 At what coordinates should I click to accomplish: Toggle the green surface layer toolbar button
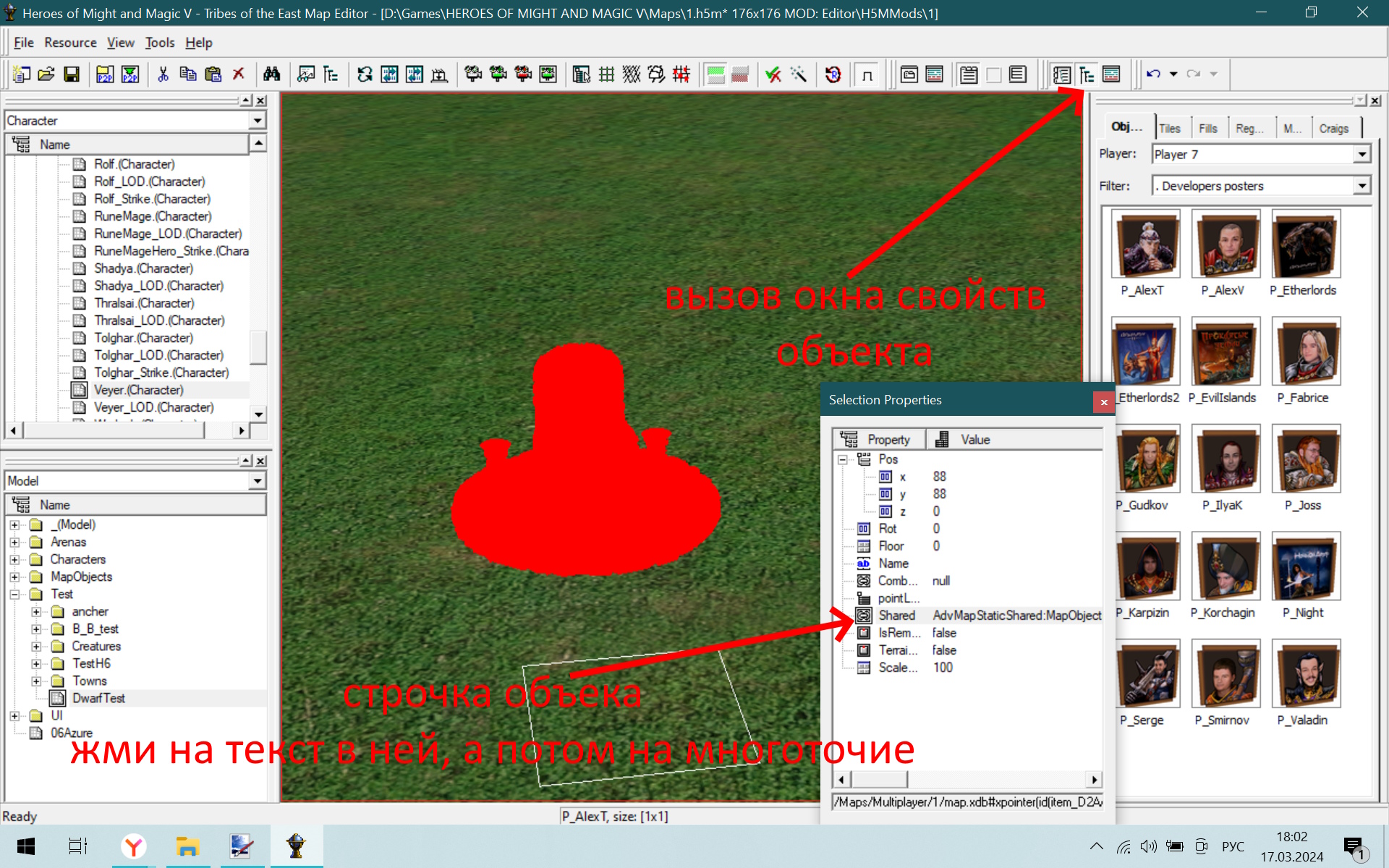[715, 75]
